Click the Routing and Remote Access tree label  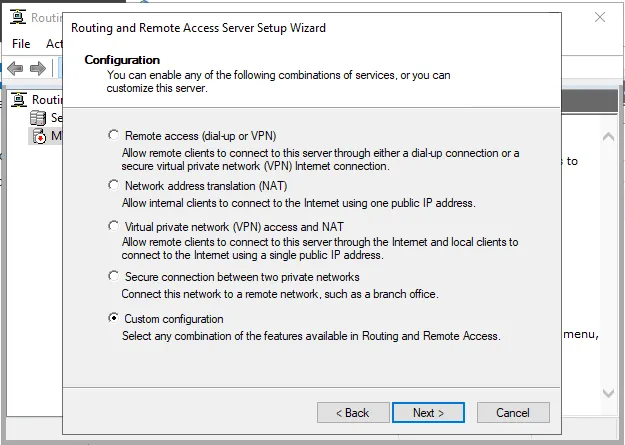coord(47,99)
